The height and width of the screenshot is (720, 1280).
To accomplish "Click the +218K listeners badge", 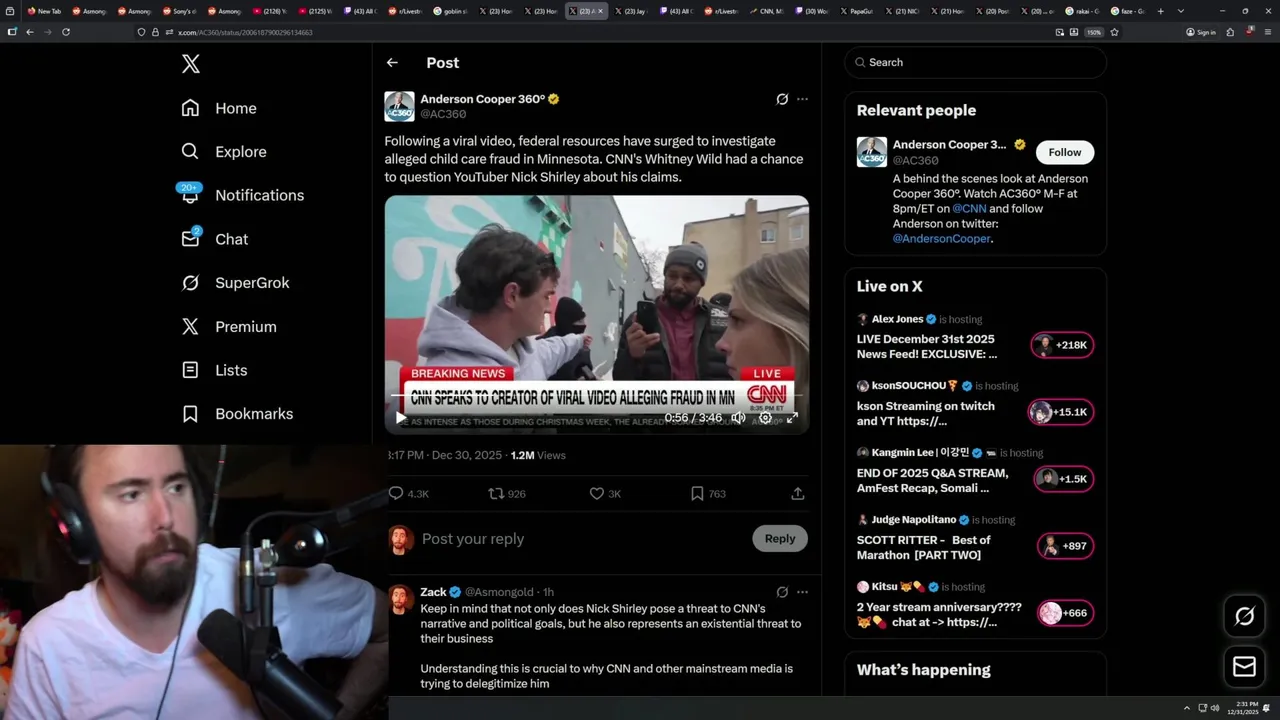I will [1062, 345].
